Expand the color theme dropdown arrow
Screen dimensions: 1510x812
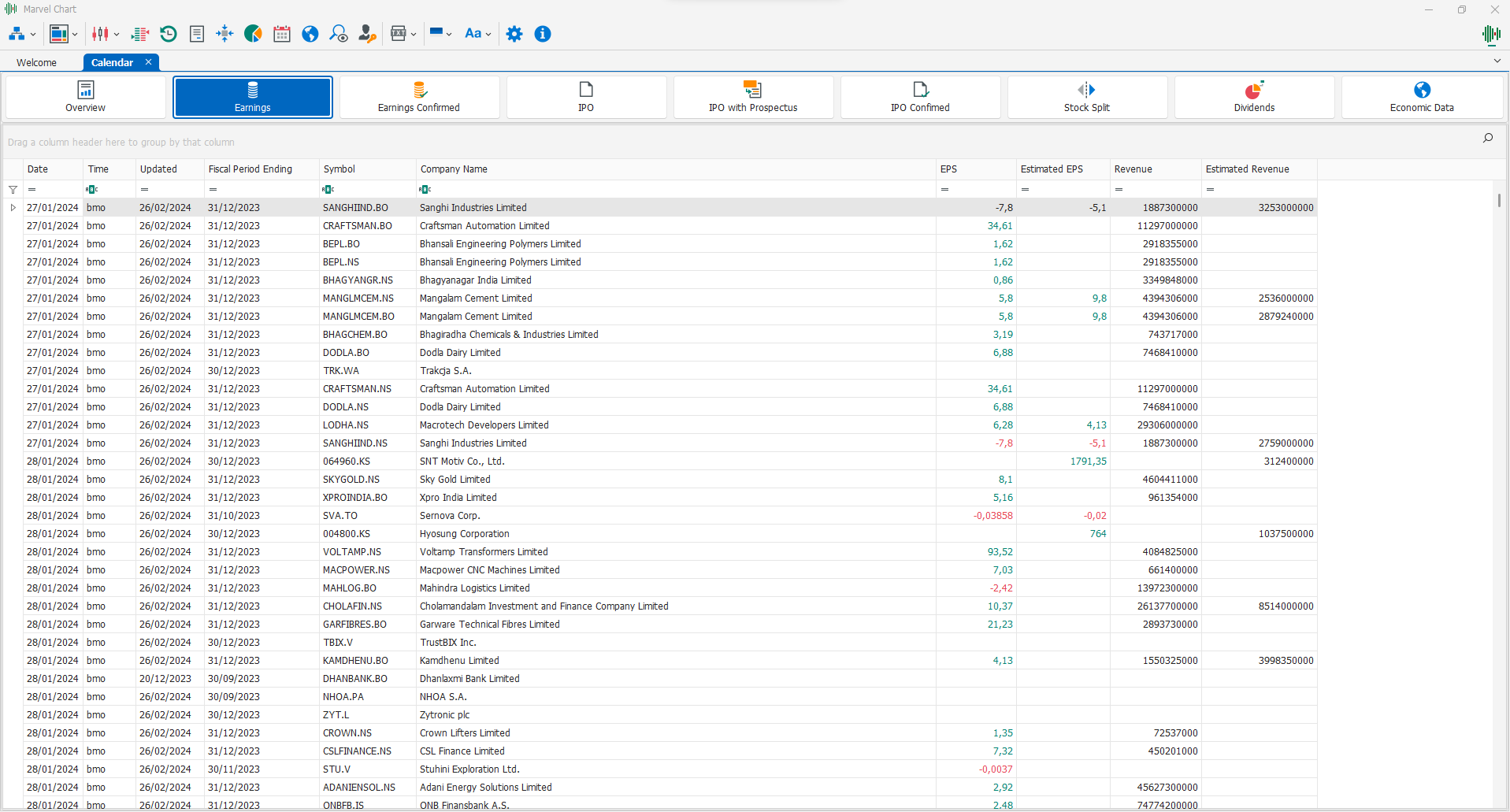coord(449,35)
